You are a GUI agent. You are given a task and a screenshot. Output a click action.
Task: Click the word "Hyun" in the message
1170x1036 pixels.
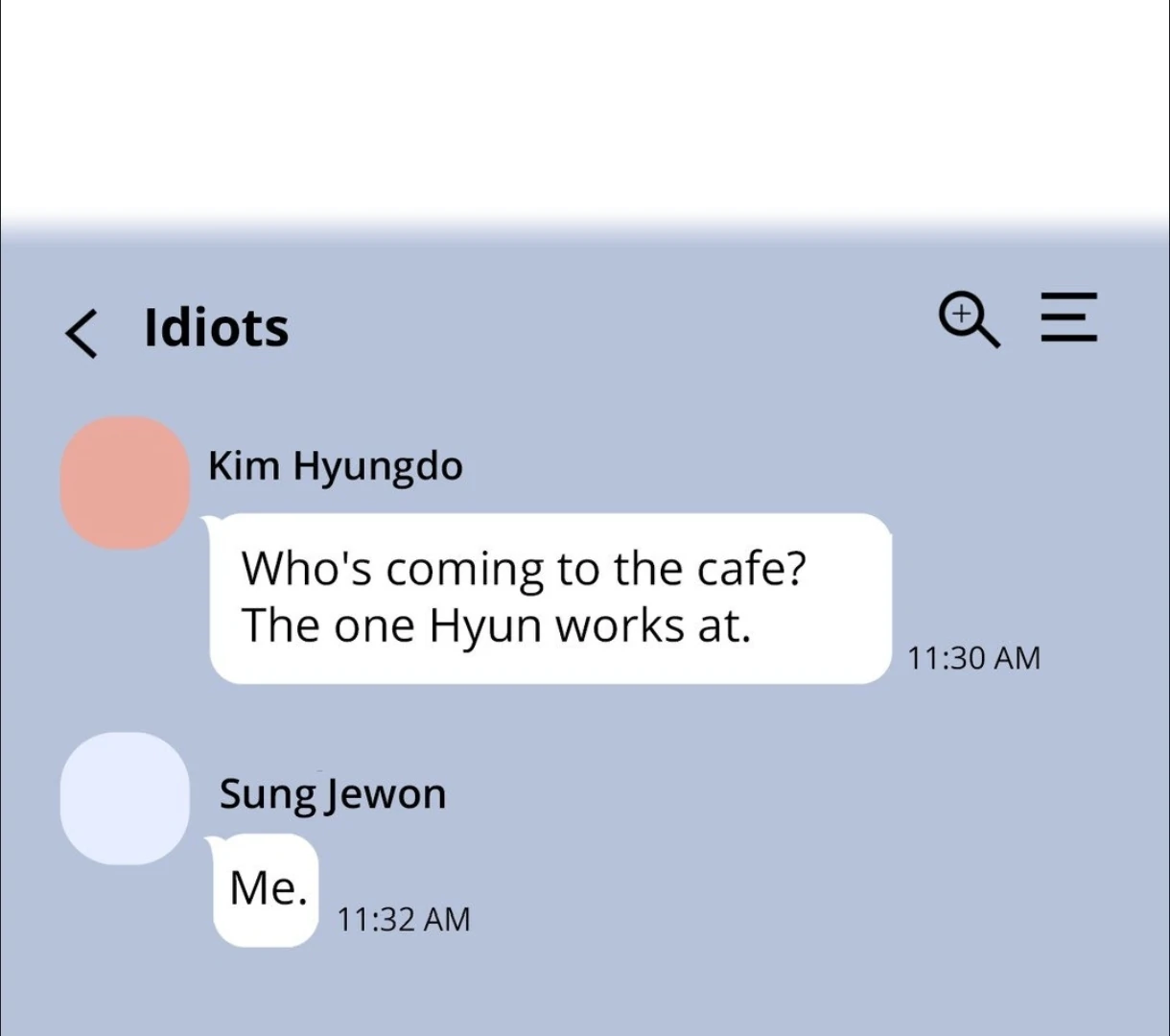pos(487,626)
